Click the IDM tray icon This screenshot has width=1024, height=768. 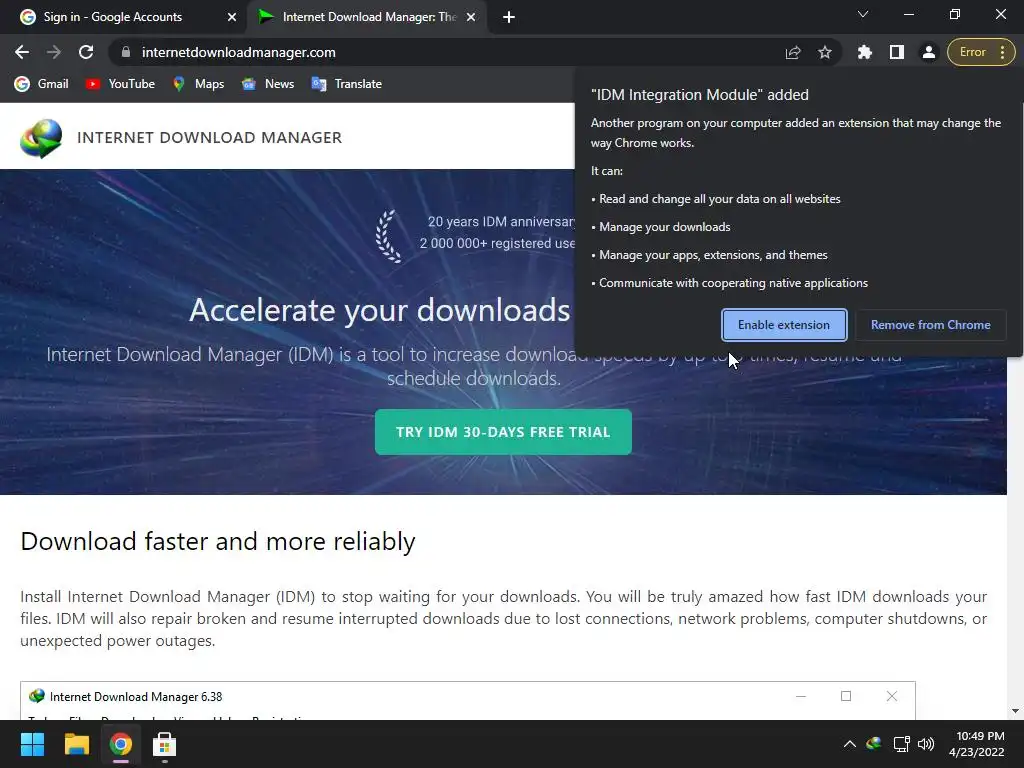click(x=874, y=743)
